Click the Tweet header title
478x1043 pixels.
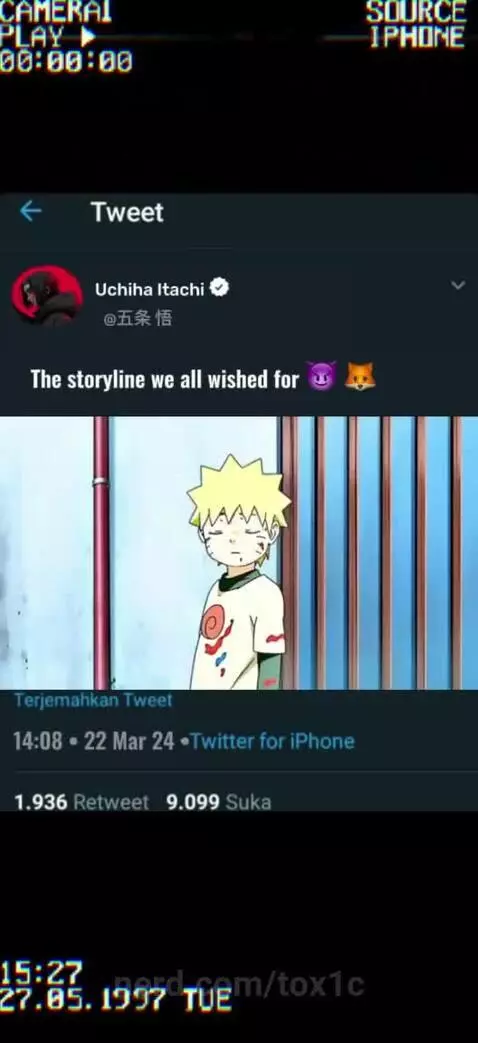click(127, 212)
